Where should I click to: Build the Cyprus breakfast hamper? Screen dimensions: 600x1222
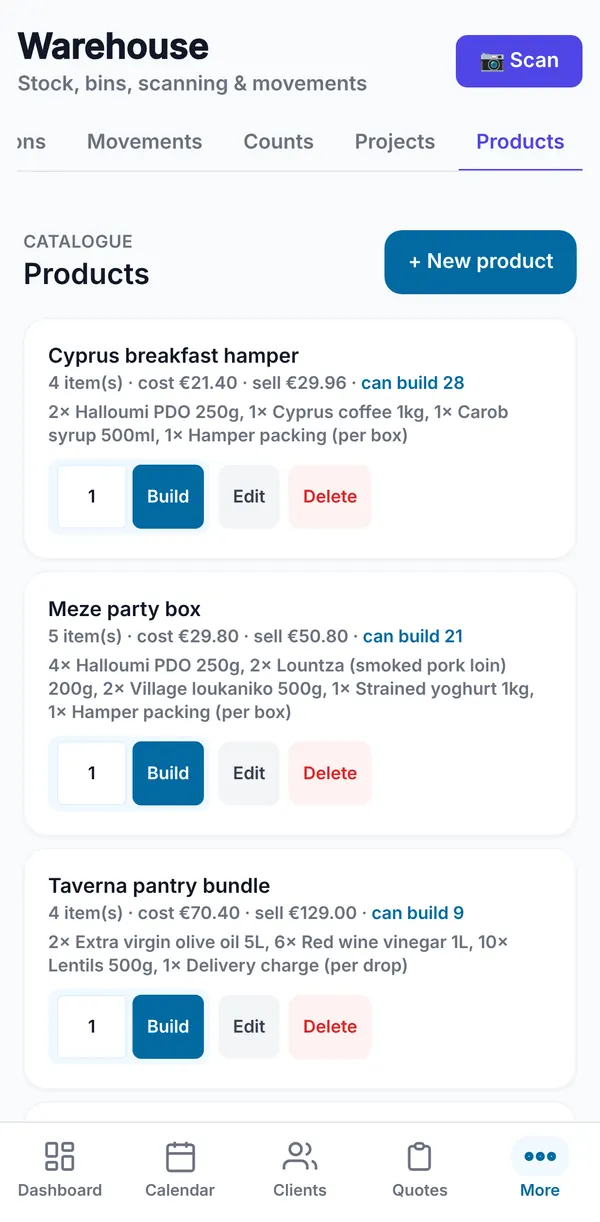click(168, 496)
